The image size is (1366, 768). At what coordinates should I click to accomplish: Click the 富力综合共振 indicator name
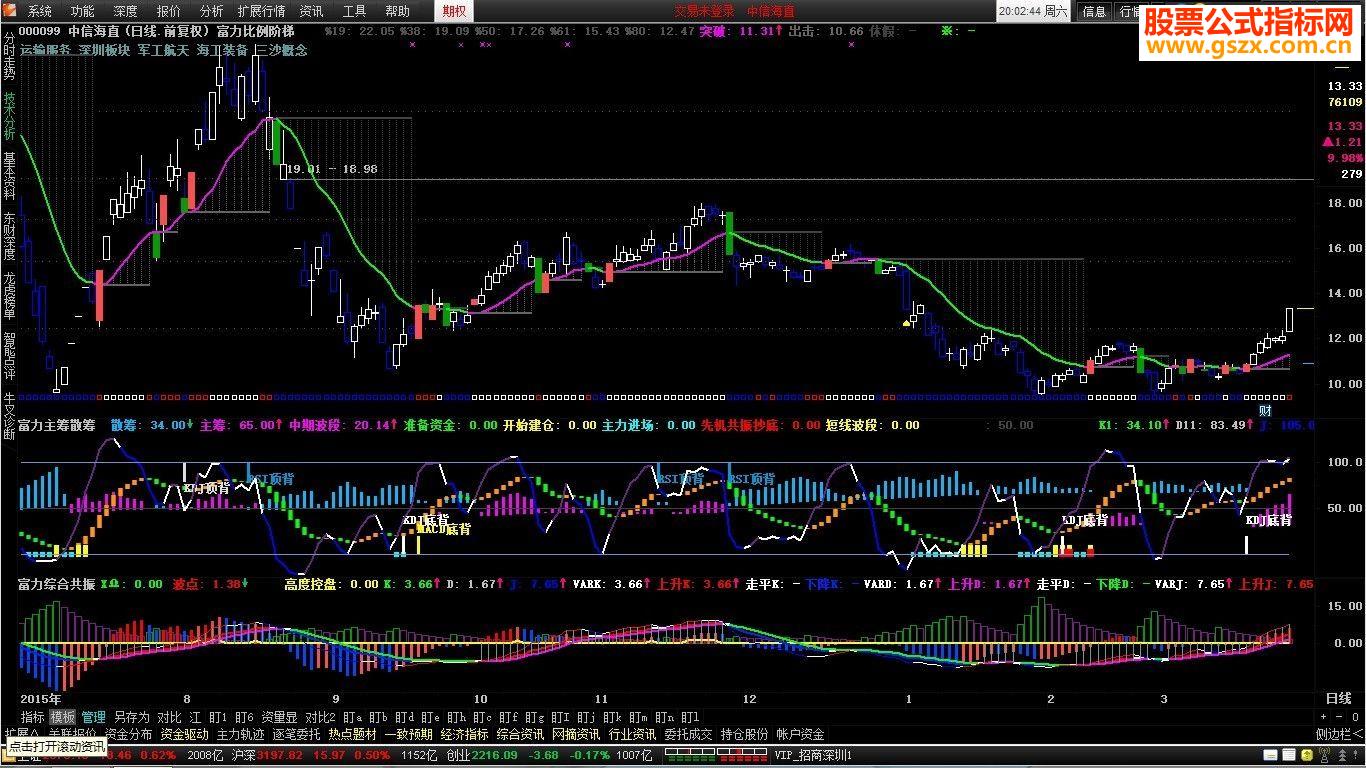click(57, 584)
